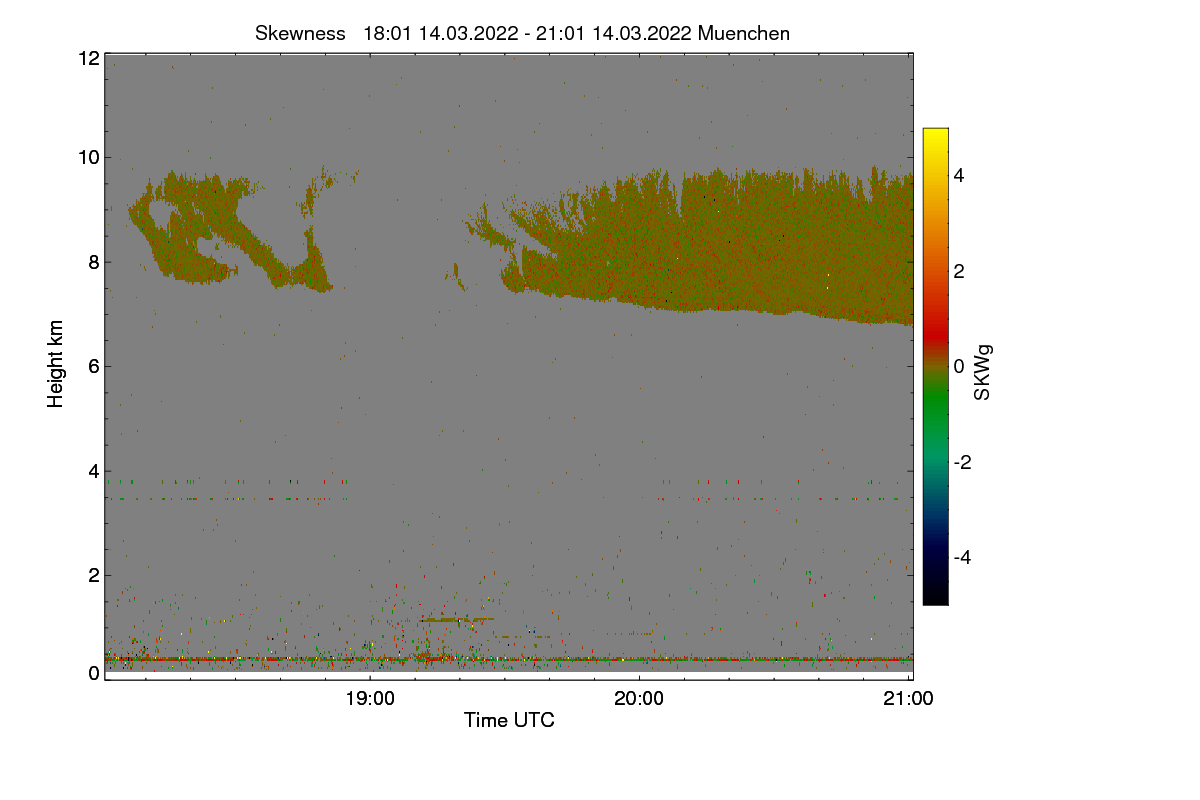Click the 'Time UTC' x-axis label

pyautogui.click(x=509, y=720)
